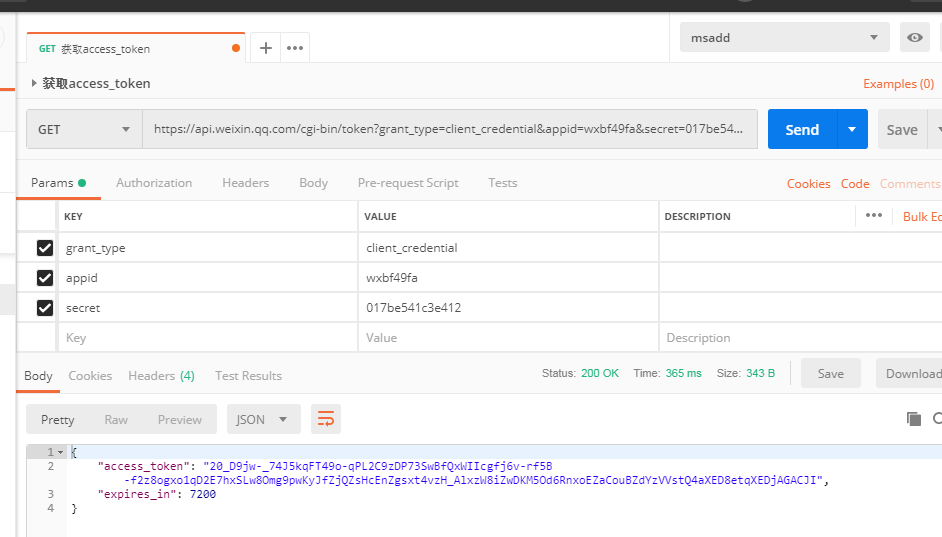Image resolution: width=942 pixels, height=537 pixels.
Task: Click the client_credential value cell
Action: point(508,247)
